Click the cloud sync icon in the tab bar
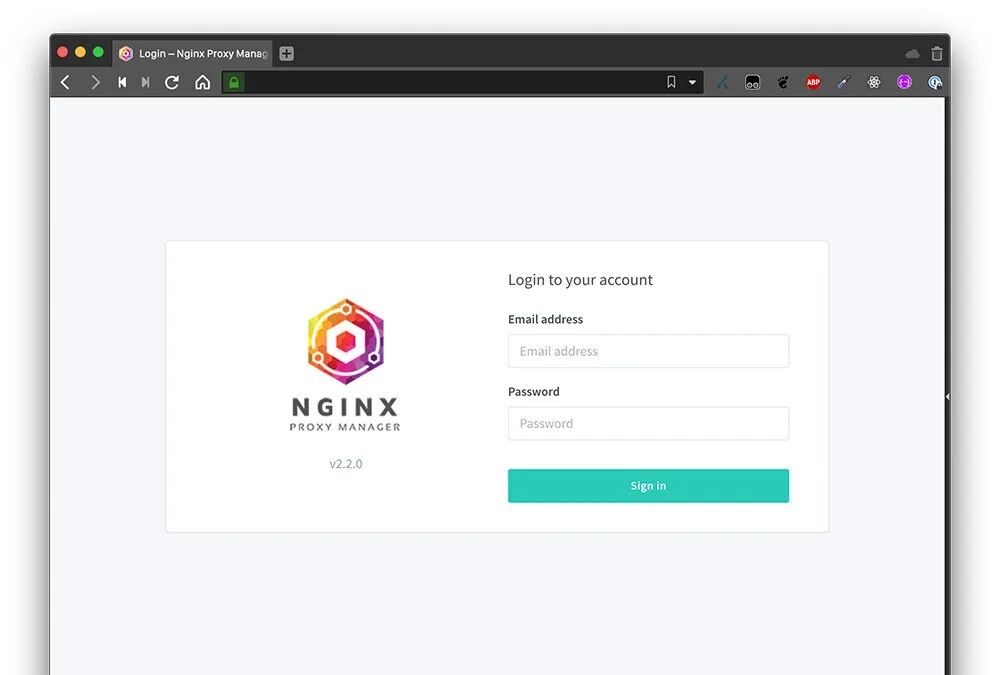This screenshot has height=675, width=1000. point(912,54)
